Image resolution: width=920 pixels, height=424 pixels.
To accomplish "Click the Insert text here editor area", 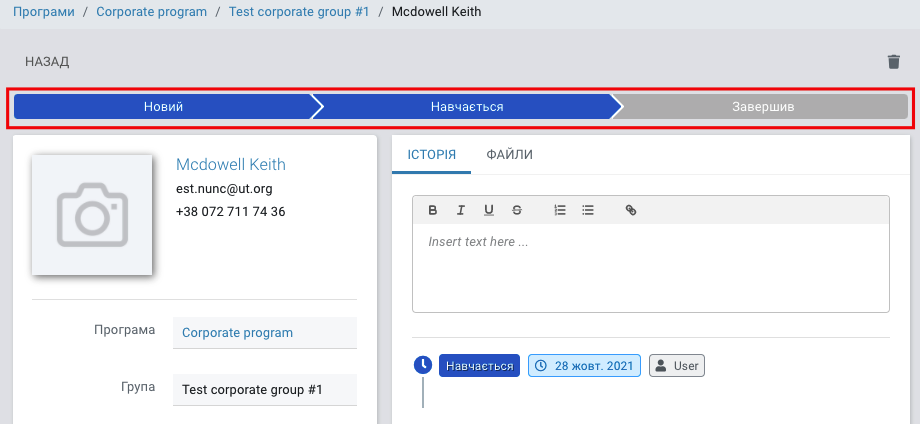I will click(x=651, y=268).
